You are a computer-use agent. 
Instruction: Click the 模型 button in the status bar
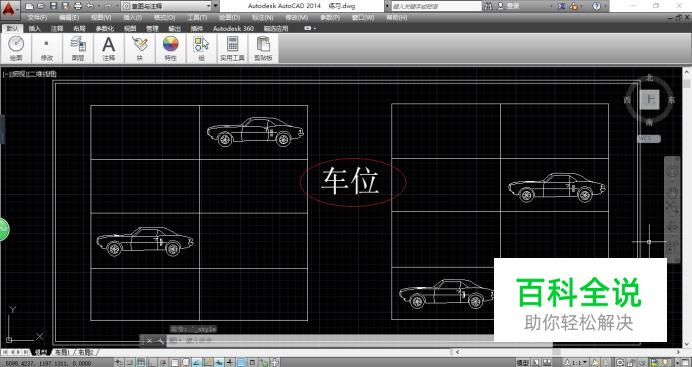click(x=522, y=363)
